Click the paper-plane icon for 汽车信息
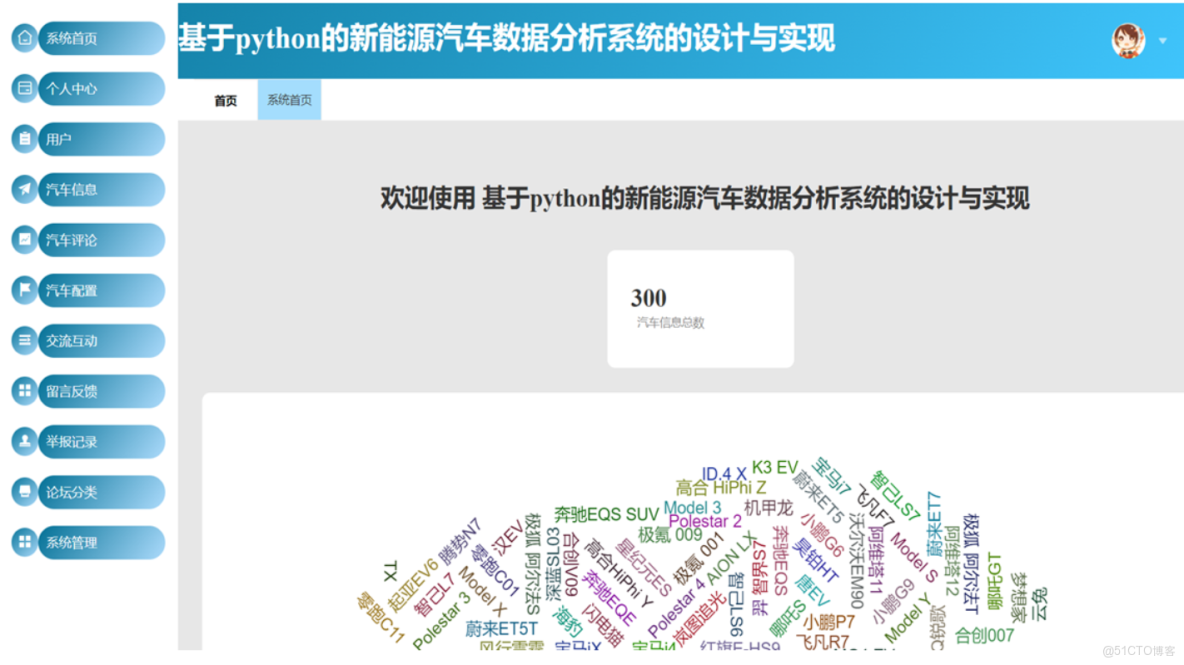This screenshot has height=665, width=1184. click(x=23, y=189)
